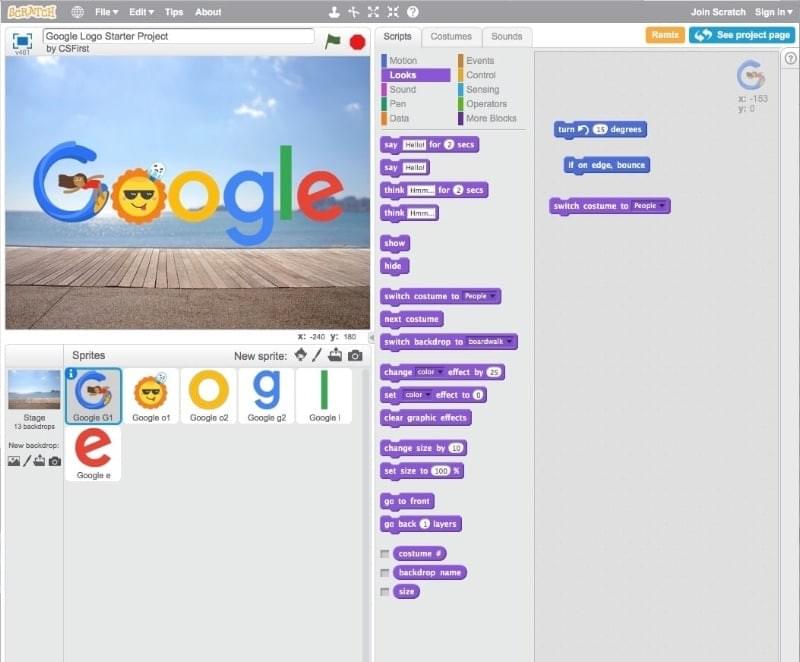
Task: Open the People dropdown in the scripts-area costume block
Action: 649,206
